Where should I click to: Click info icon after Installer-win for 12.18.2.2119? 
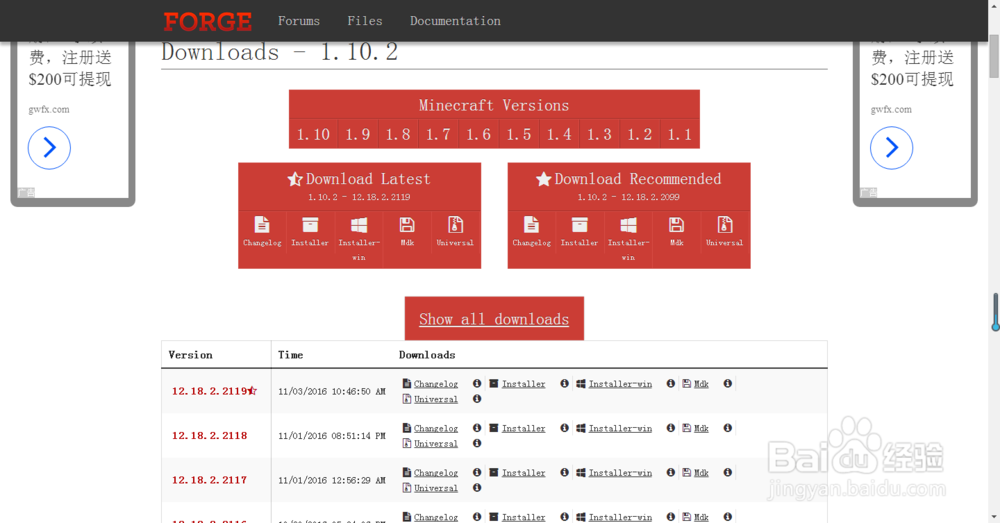(x=671, y=383)
